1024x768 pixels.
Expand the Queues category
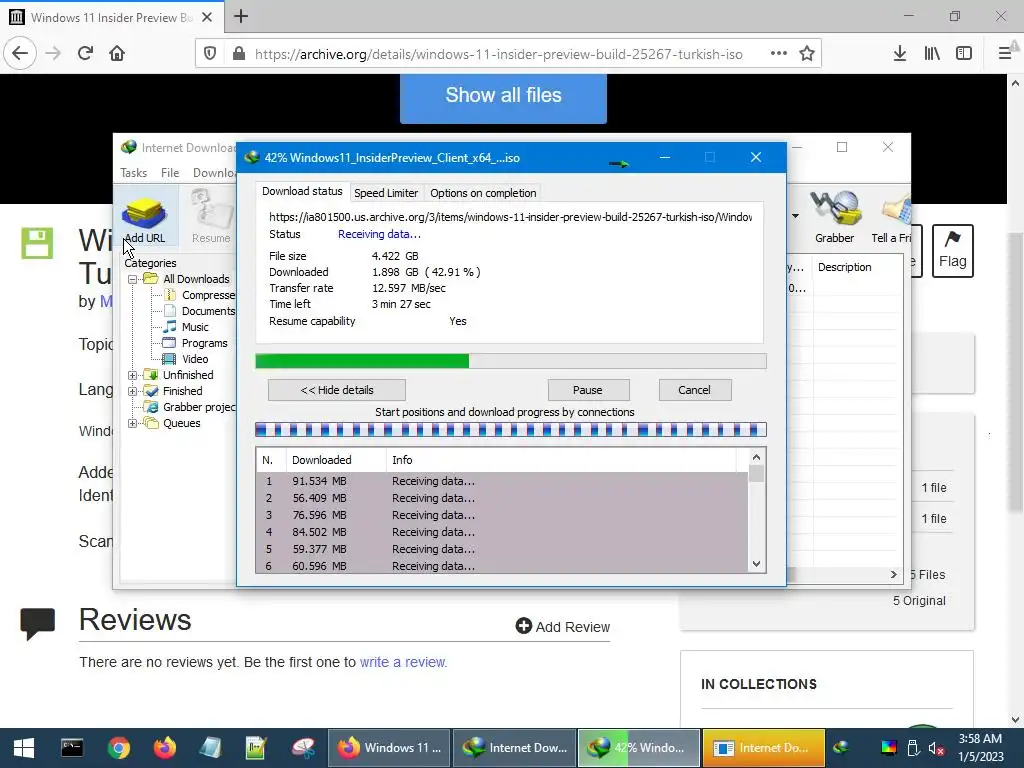tap(133, 423)
